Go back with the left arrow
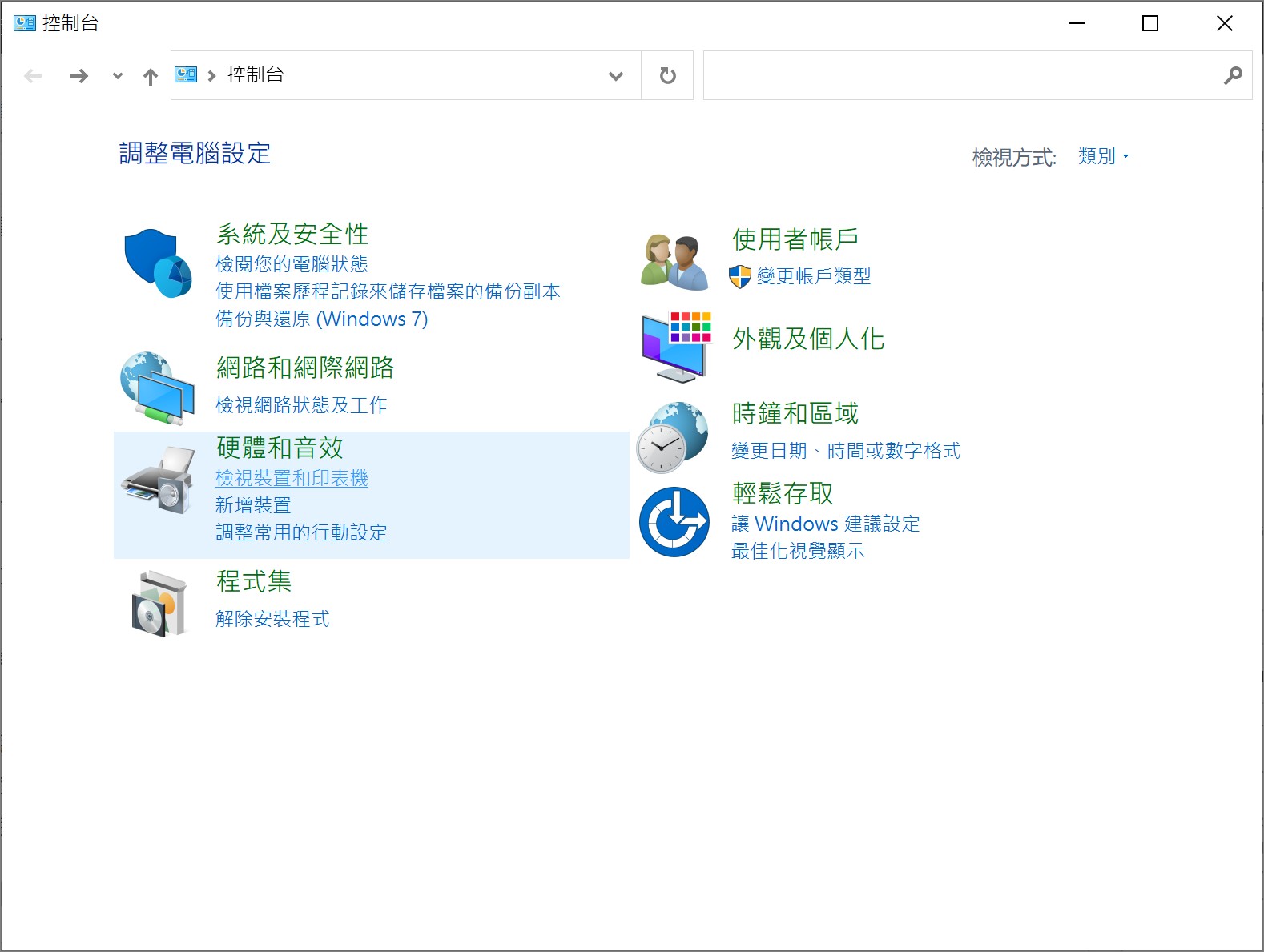1264x952 pixels. 33,76
